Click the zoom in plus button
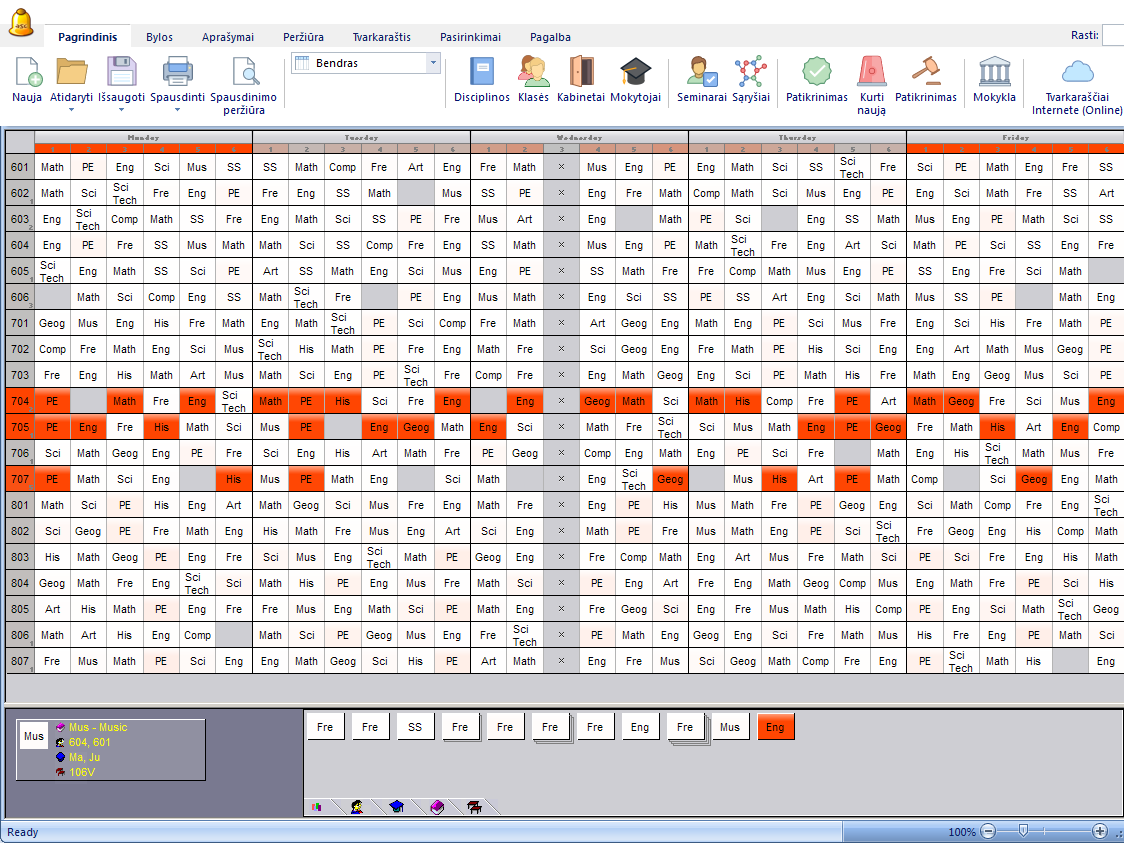1124x843 pixels. click(x=1100, y=831)
